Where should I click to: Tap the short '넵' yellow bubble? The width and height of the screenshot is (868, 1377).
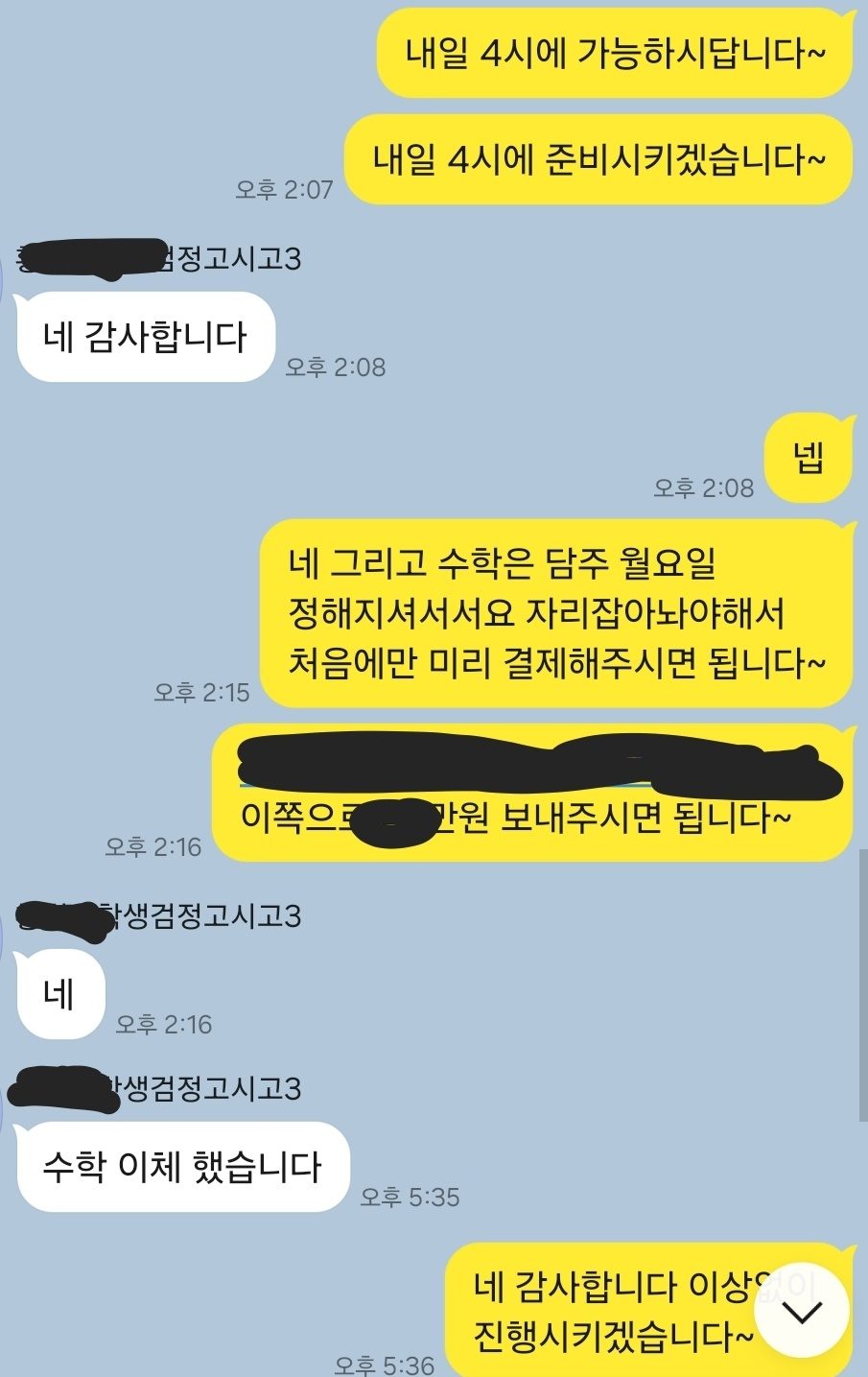coord(809,459)
